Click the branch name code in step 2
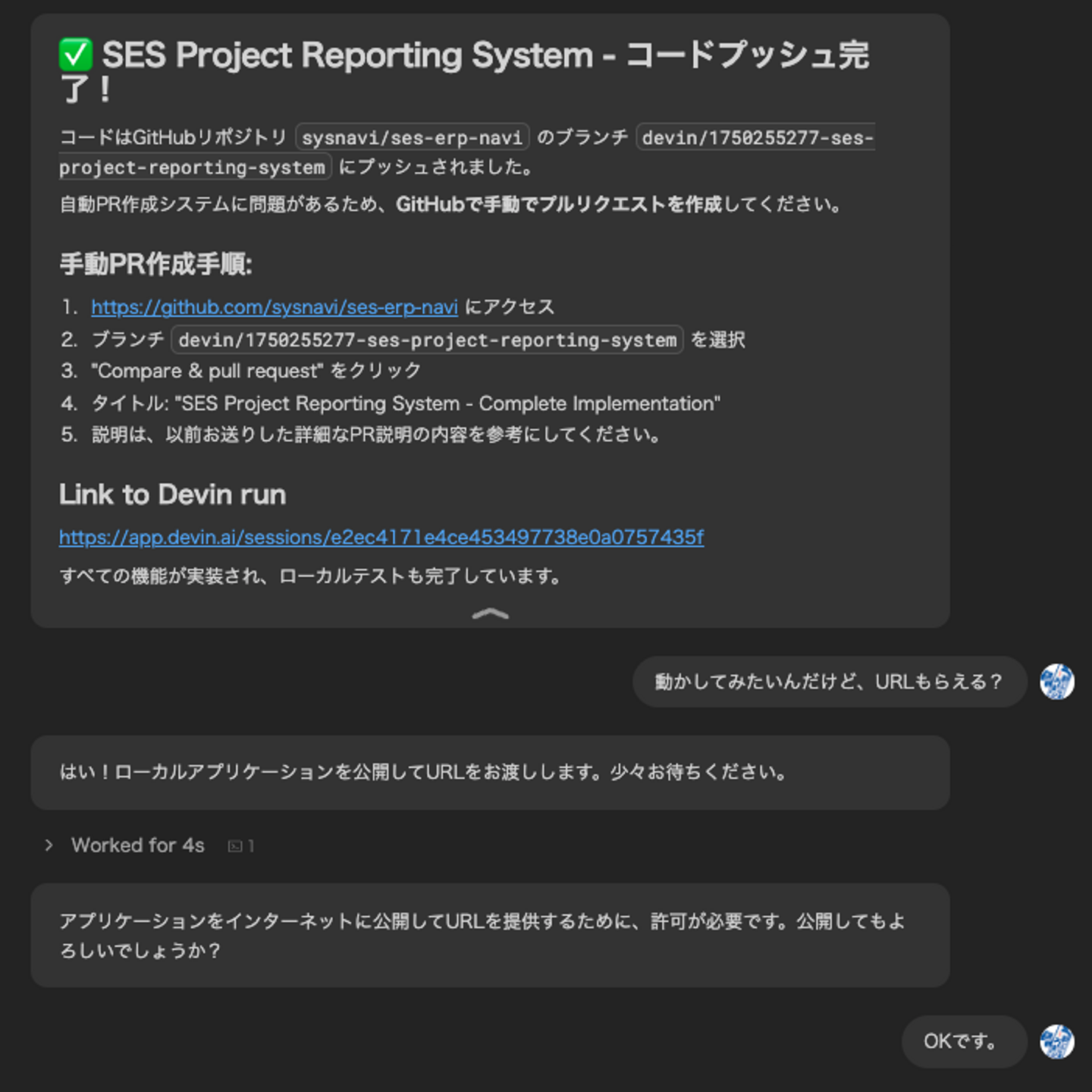 tap(428, 340)
